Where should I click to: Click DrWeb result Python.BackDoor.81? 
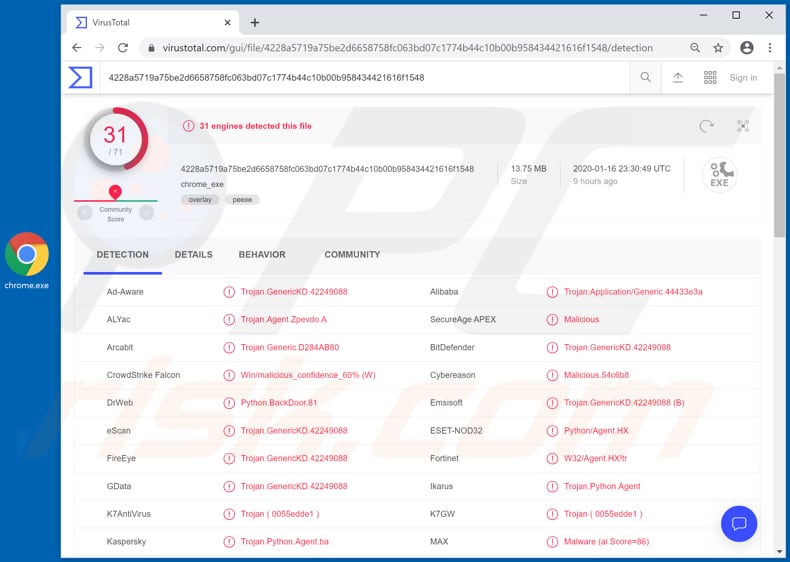pos(279,403)
